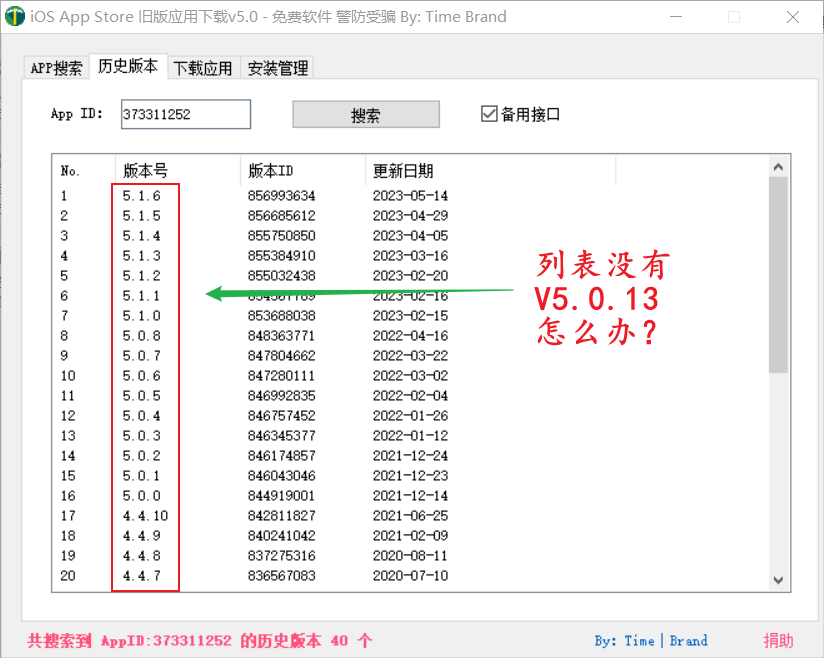
Task: Click the app logo icon in title bar
Action: click(x=15, y=16)
